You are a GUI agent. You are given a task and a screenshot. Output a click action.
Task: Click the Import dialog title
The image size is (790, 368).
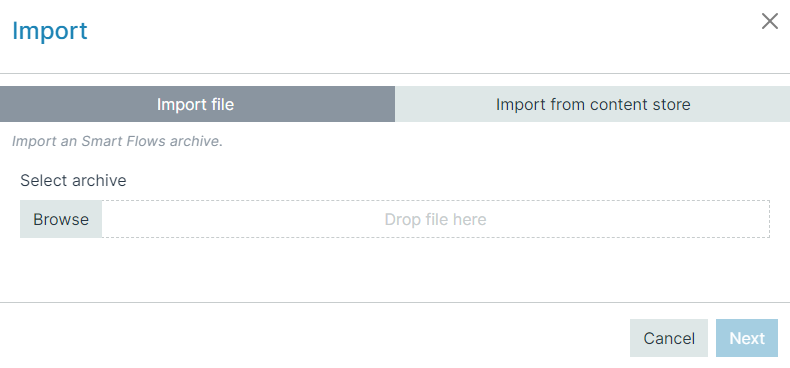click(49, 31)
